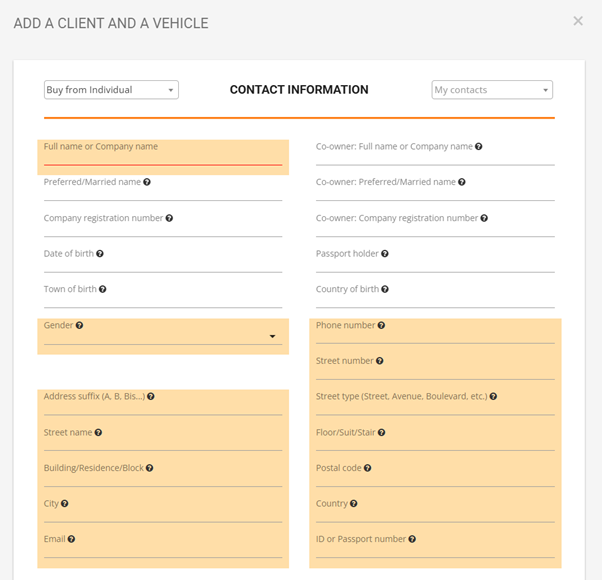Click help icon next to City label
The image size is (602, 580).
64,503
